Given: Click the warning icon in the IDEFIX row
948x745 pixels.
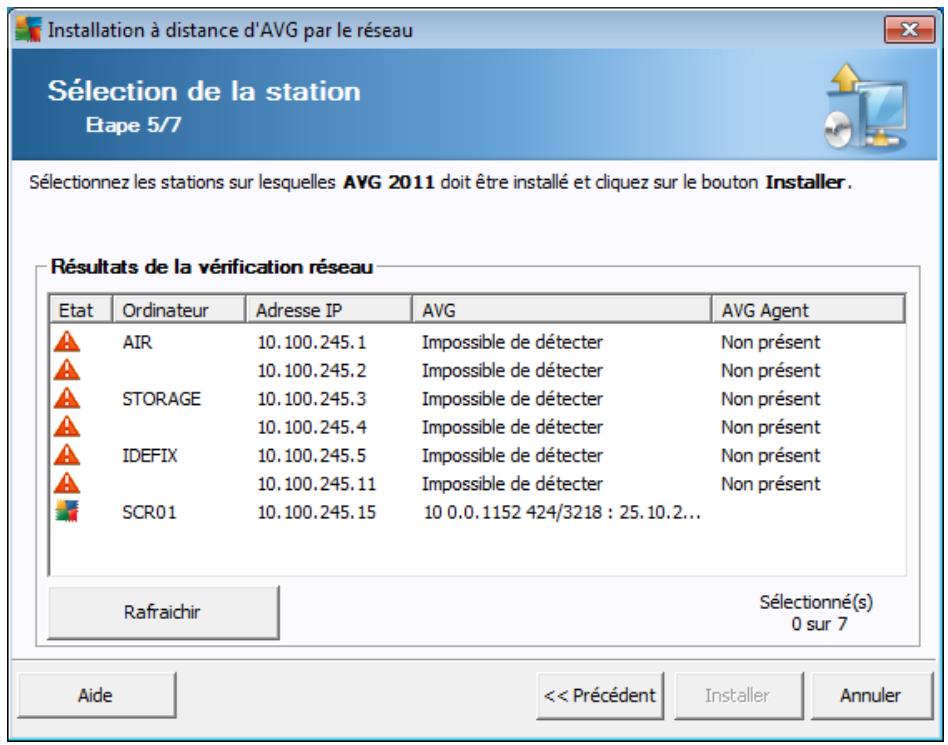Looking at the screenshot, I should (67, 455).
